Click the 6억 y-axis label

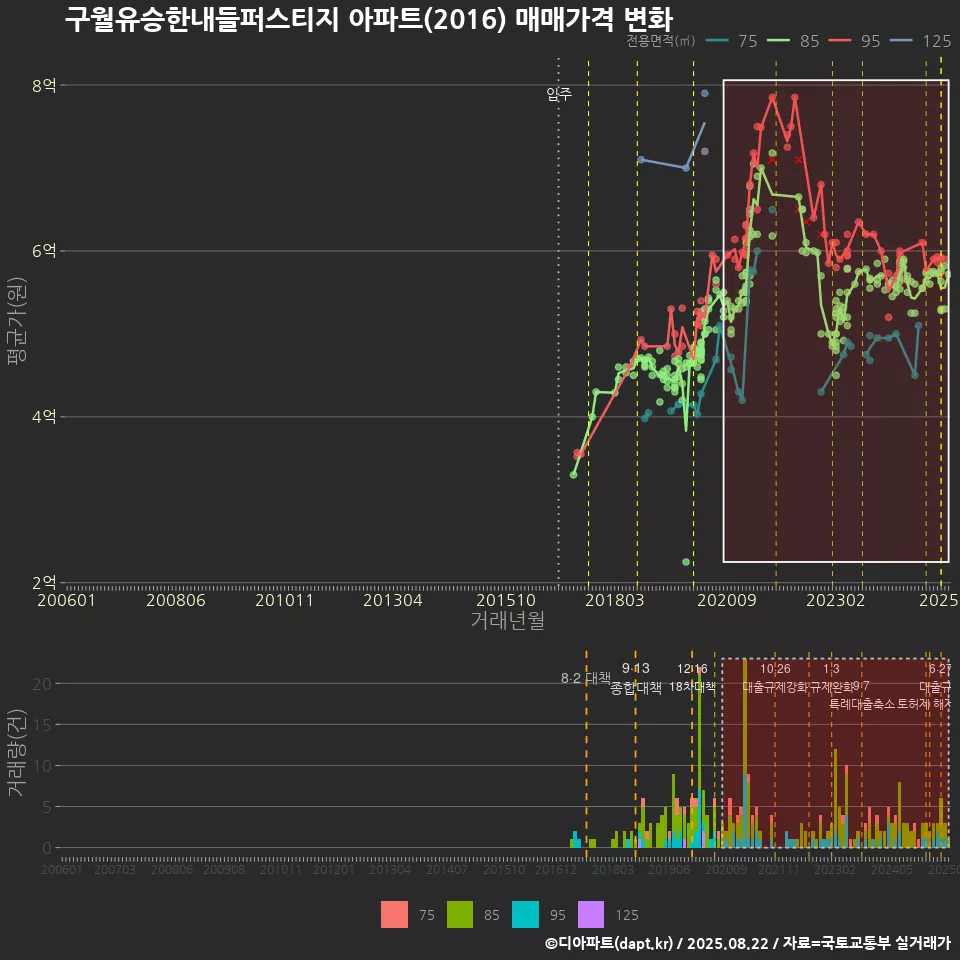coord(44,250)
